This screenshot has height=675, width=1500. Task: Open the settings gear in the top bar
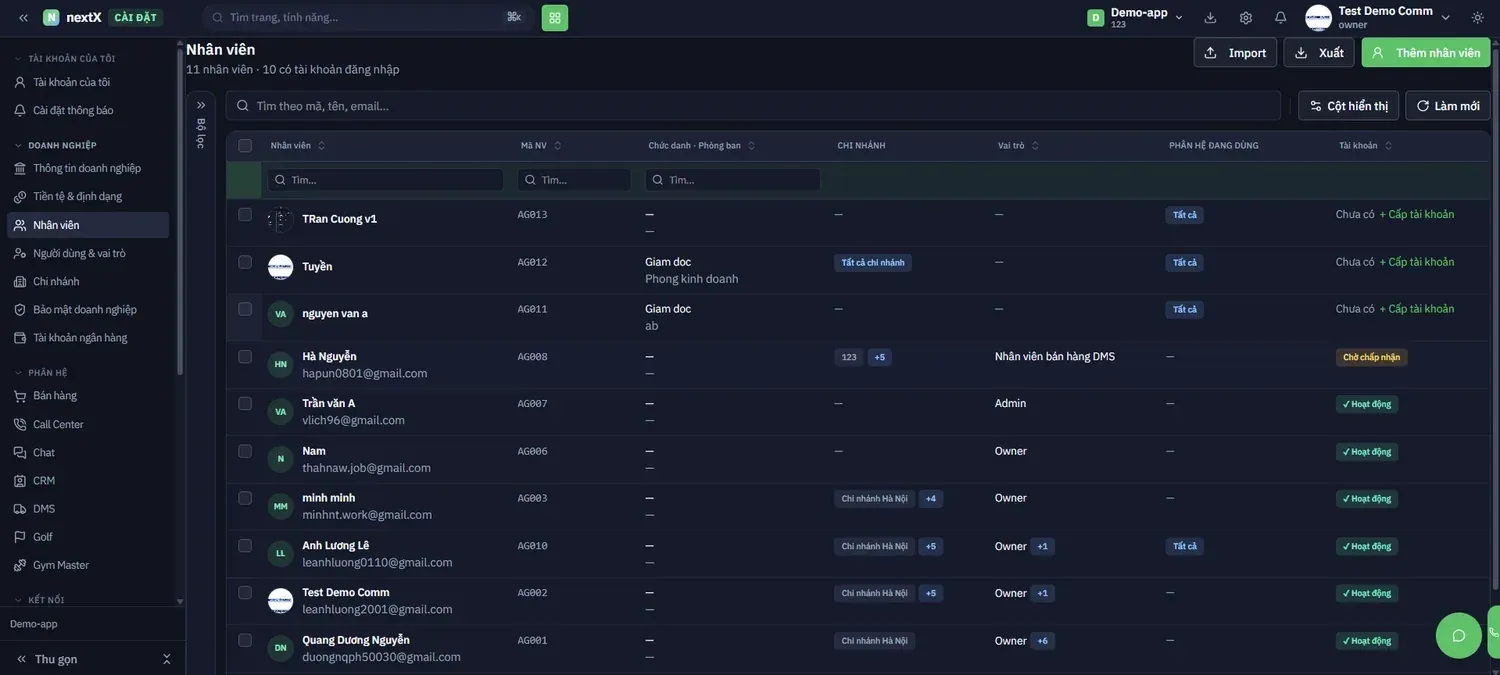coord(1245,17)
